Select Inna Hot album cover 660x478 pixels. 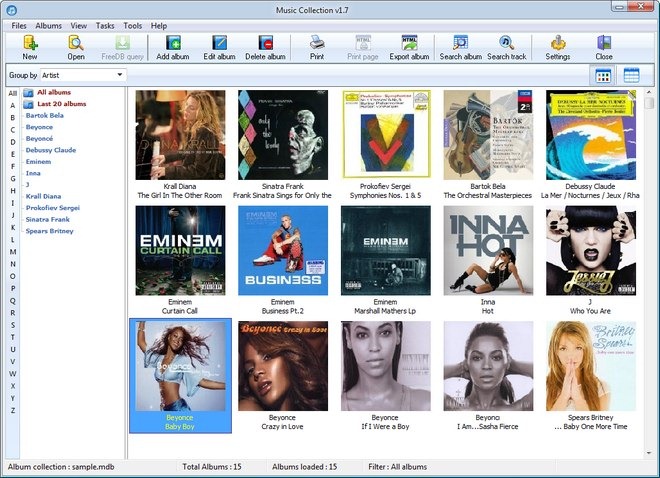click(x=488, y=250)
